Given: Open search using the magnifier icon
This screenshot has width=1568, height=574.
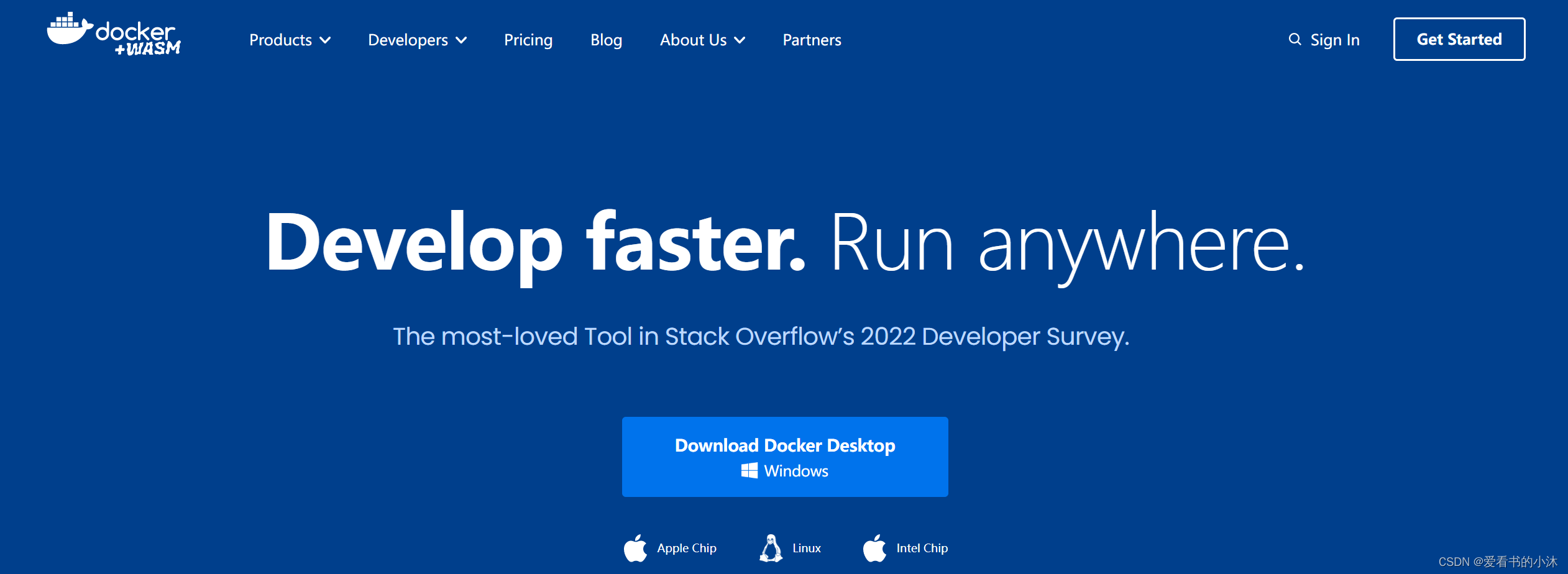Looking at the screenshot, I should click(1295, 40).
